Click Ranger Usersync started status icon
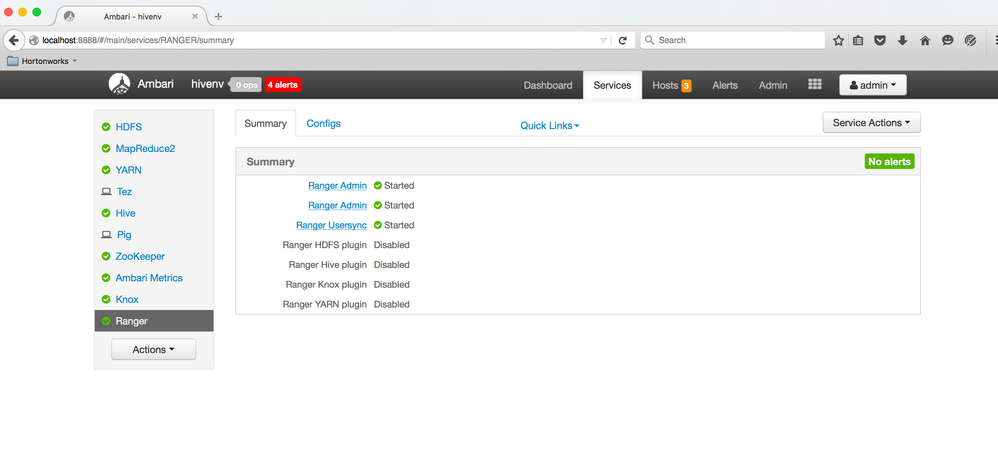Viewport: 998px width, 451px height. tap(377, 225)
